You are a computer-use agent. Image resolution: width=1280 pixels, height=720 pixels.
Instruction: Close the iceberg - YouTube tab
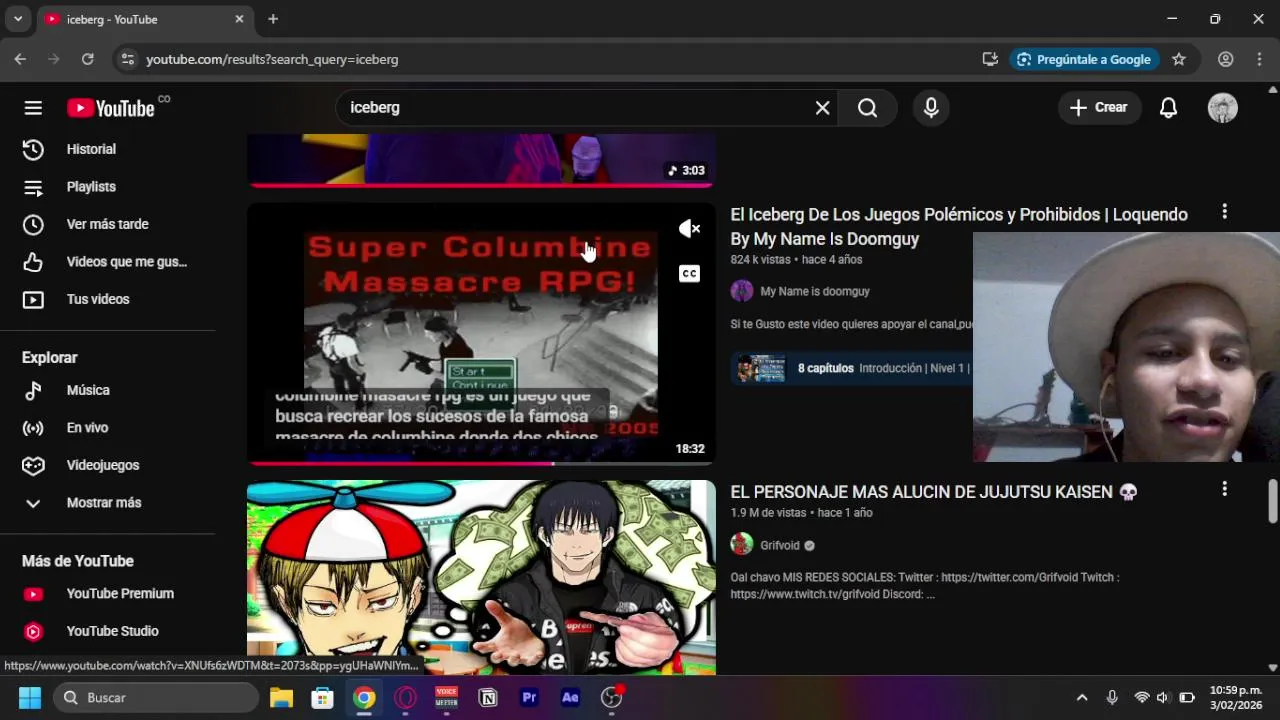(x=239, y=19)
